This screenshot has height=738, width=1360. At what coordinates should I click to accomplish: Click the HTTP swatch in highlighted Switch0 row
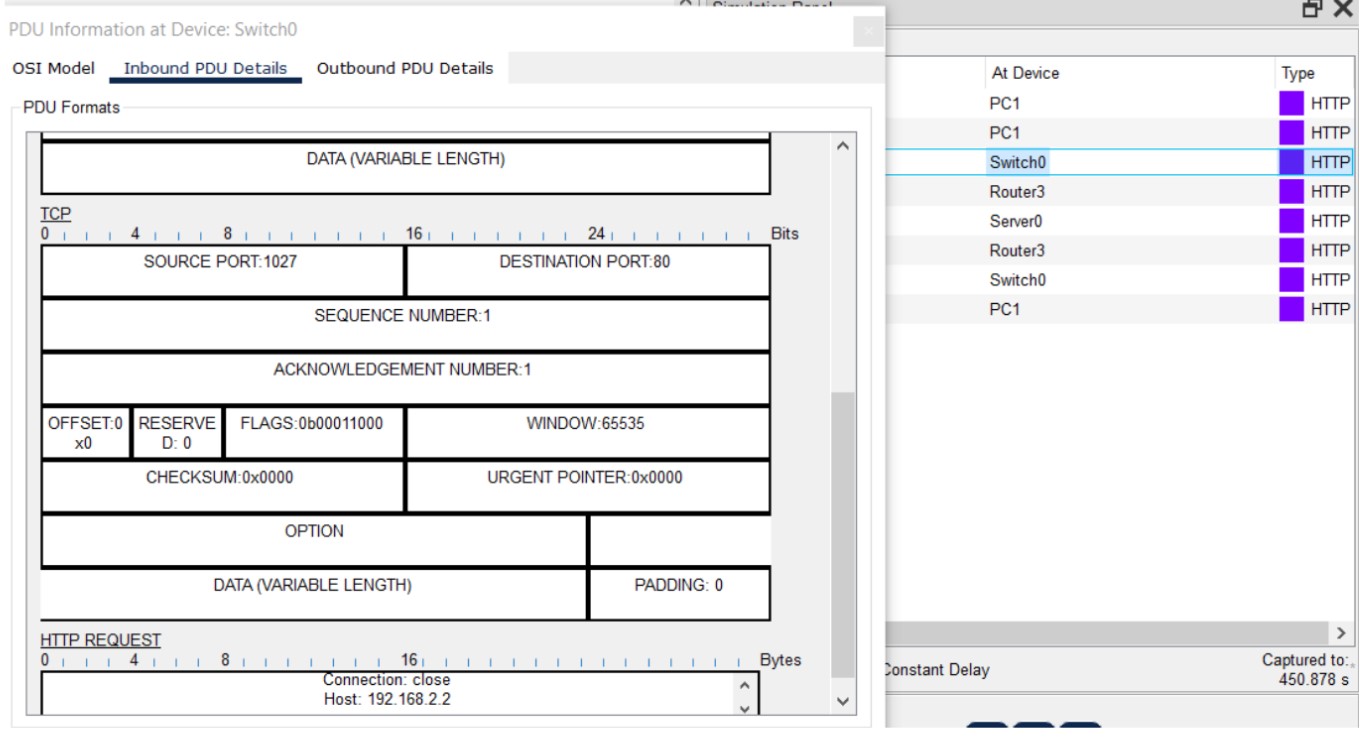tap(1292, 162)
